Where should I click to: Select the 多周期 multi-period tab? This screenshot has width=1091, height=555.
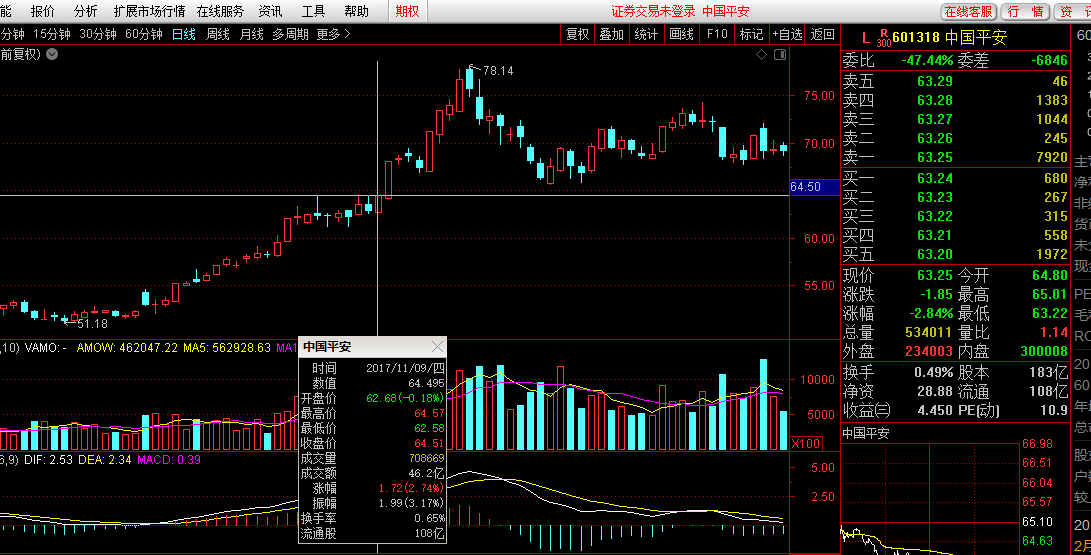[x=290, y=34]
